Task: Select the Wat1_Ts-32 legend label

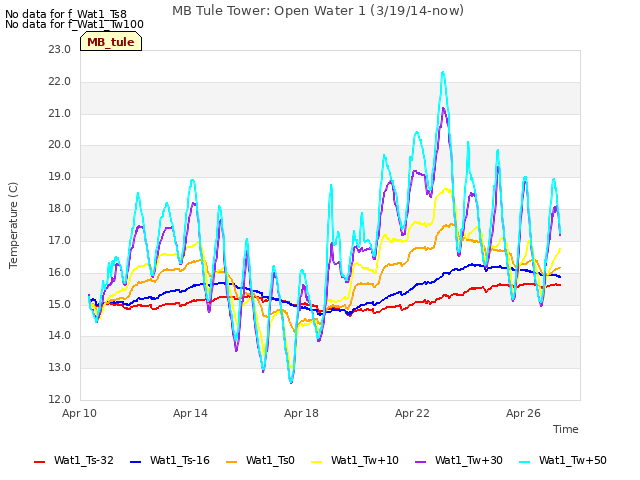Action: [84, 460]
